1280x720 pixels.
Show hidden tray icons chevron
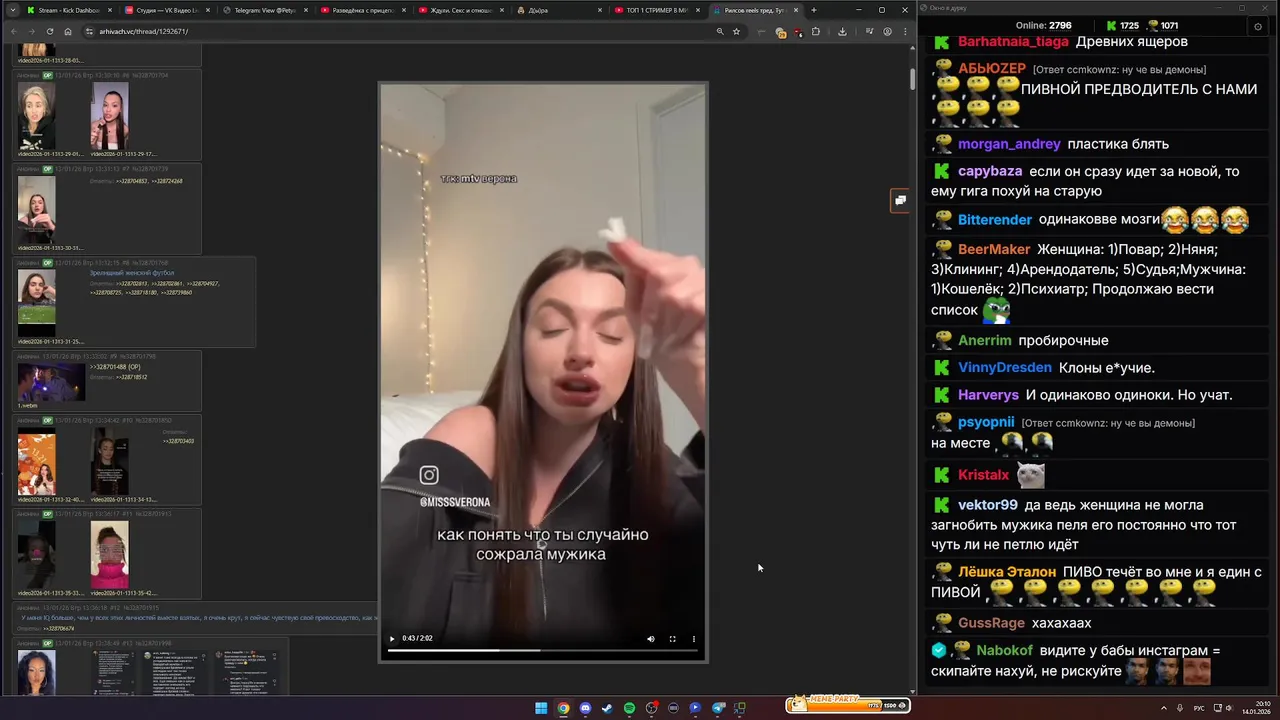click(x=1163, y=708)
